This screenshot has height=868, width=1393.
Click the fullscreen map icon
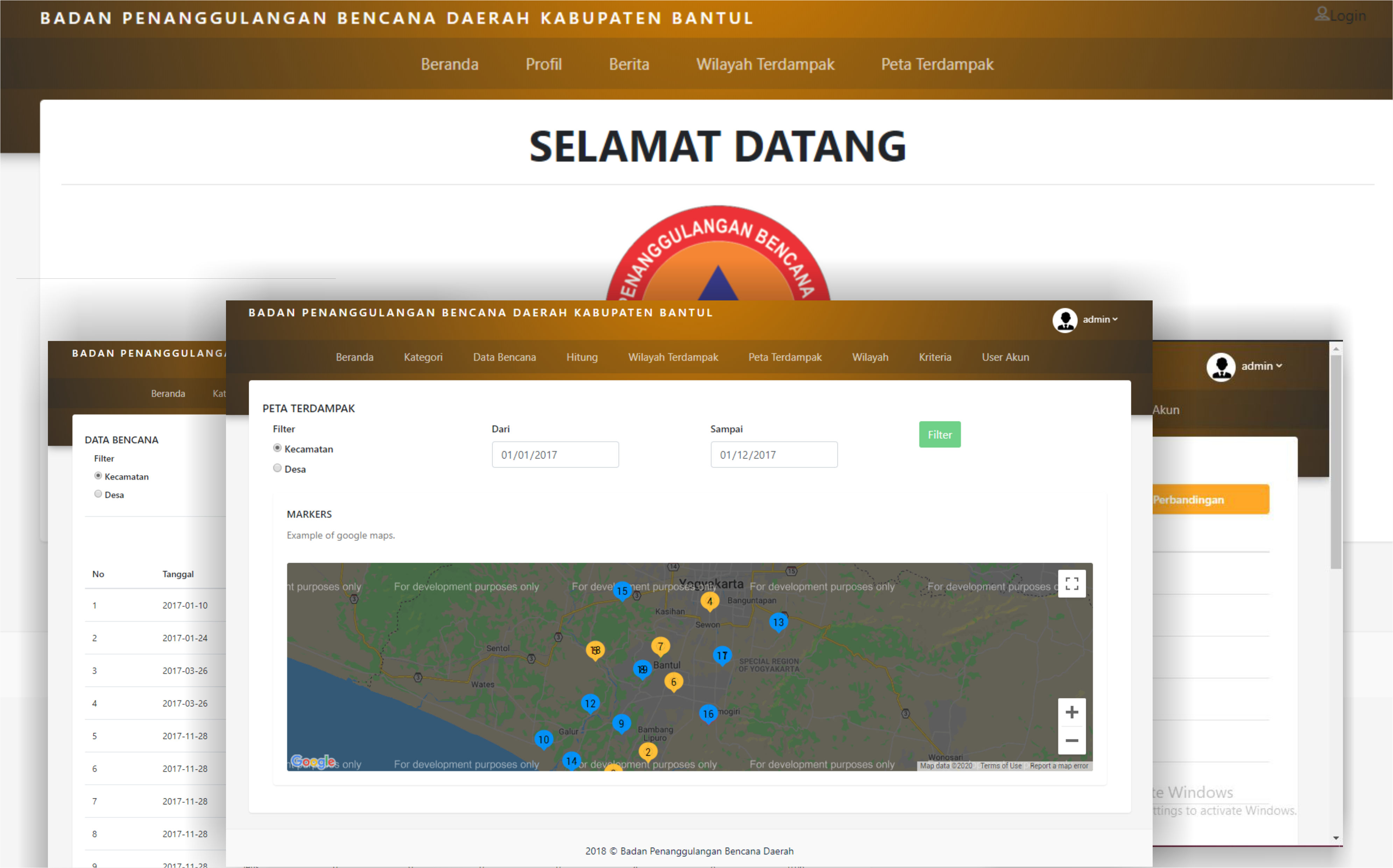pyautogui.click(x=1071, y=583)
